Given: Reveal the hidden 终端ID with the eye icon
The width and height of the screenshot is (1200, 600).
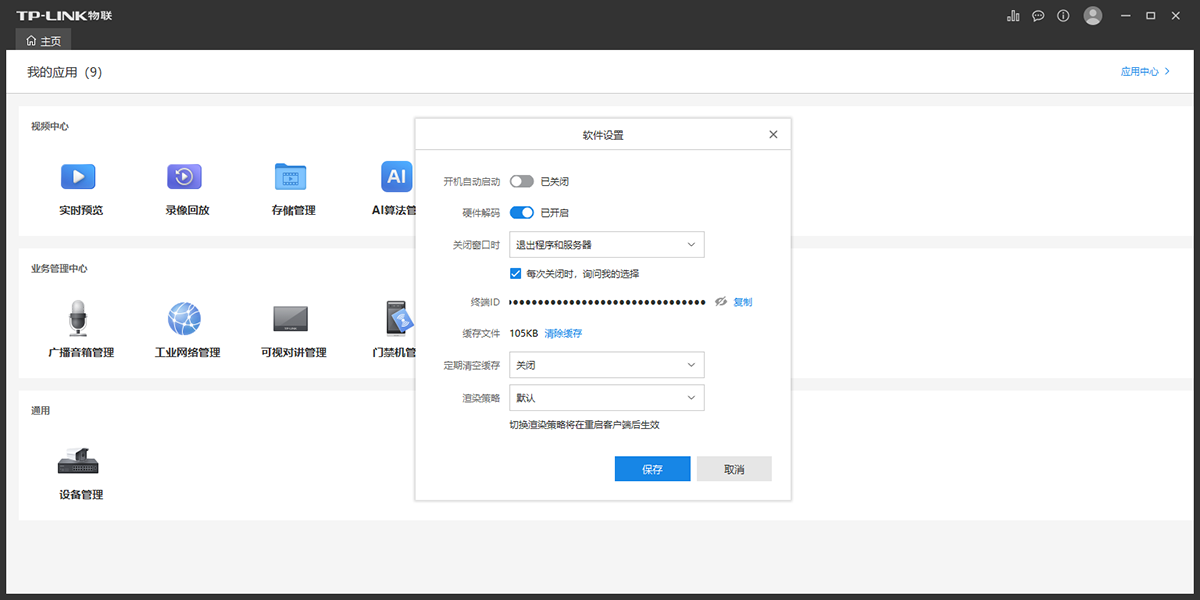Looking at the screenshot, I should [x=721, y=302].
